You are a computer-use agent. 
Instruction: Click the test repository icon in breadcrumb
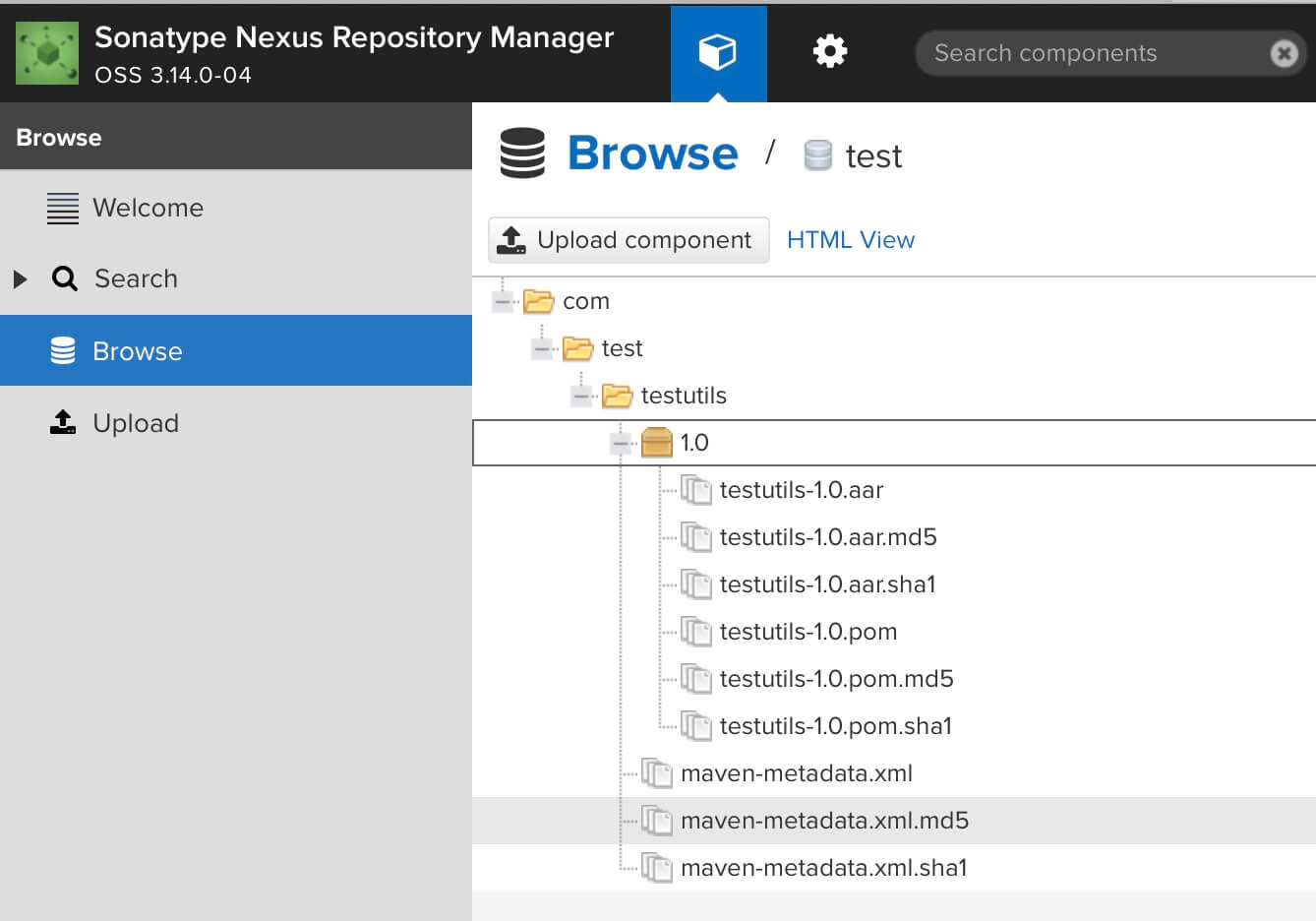(x=817, y=155)
